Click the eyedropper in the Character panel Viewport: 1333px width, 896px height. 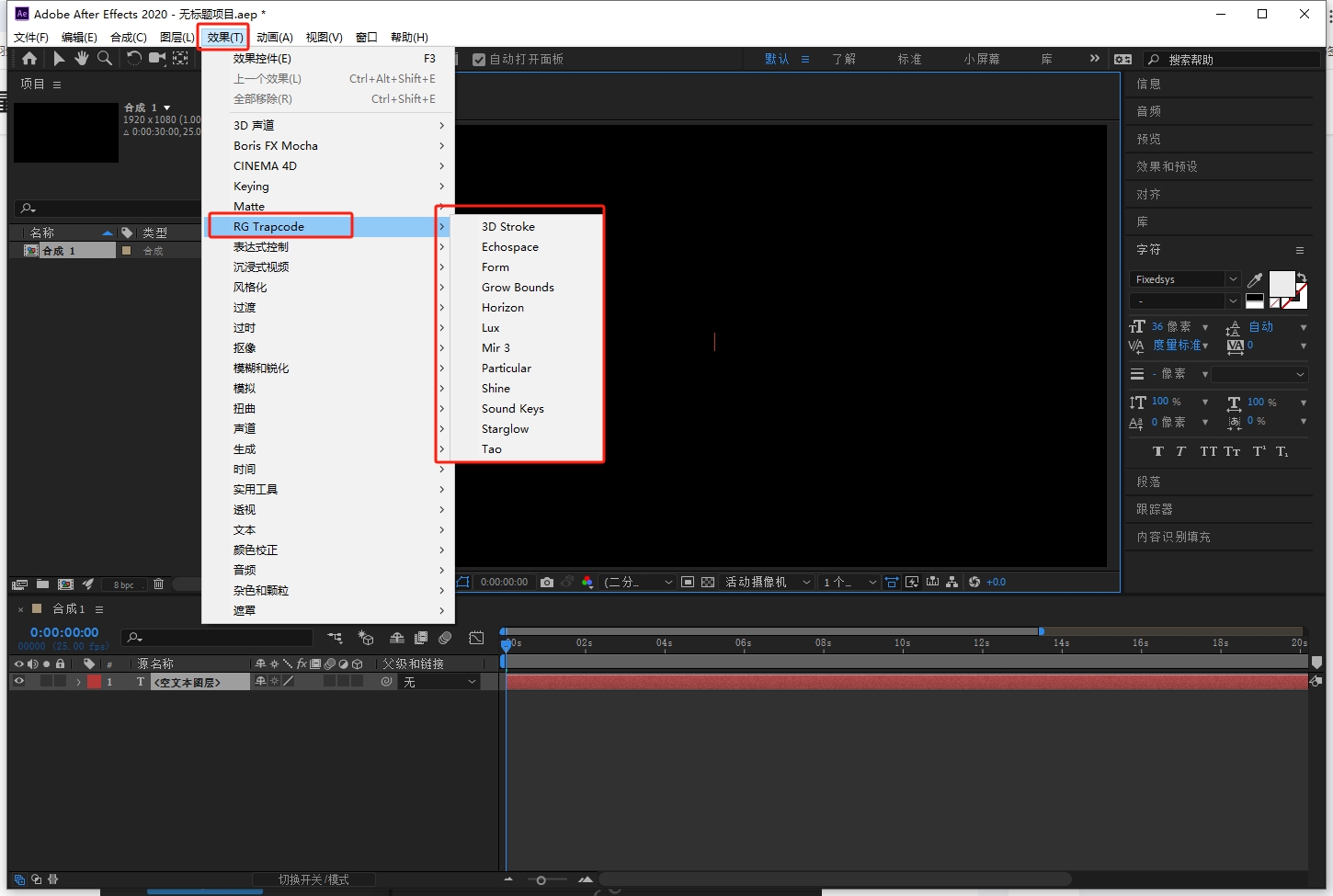tap(1255, 280)
